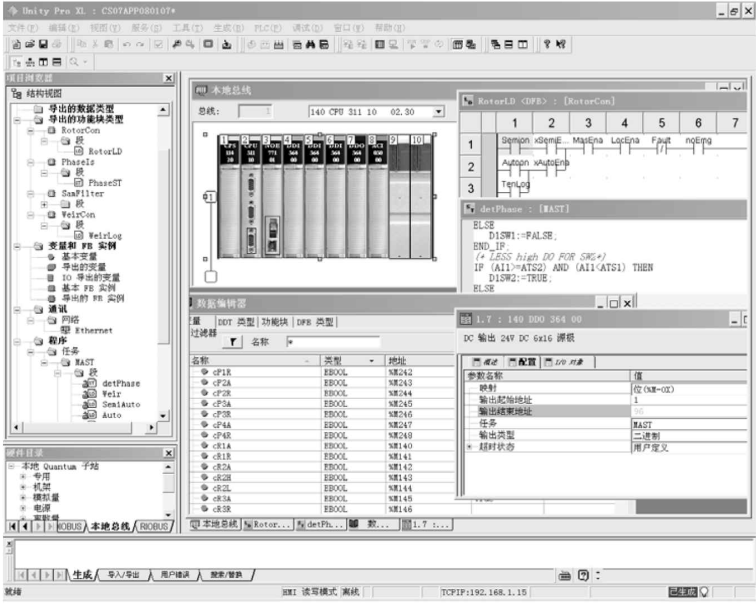
Task: Select Ethernet in the project tree
Action: point(94,331)
